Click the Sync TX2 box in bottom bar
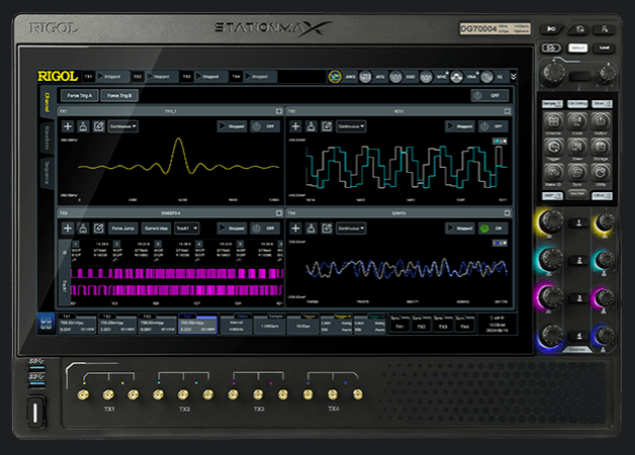Viewport: 635px width, 455px height. click(422, 324)
